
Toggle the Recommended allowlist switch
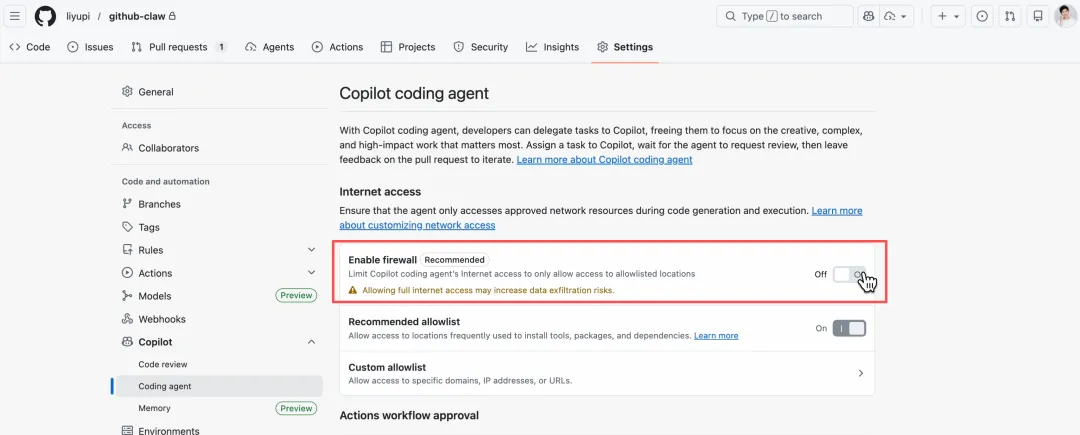tap(849, 328)
